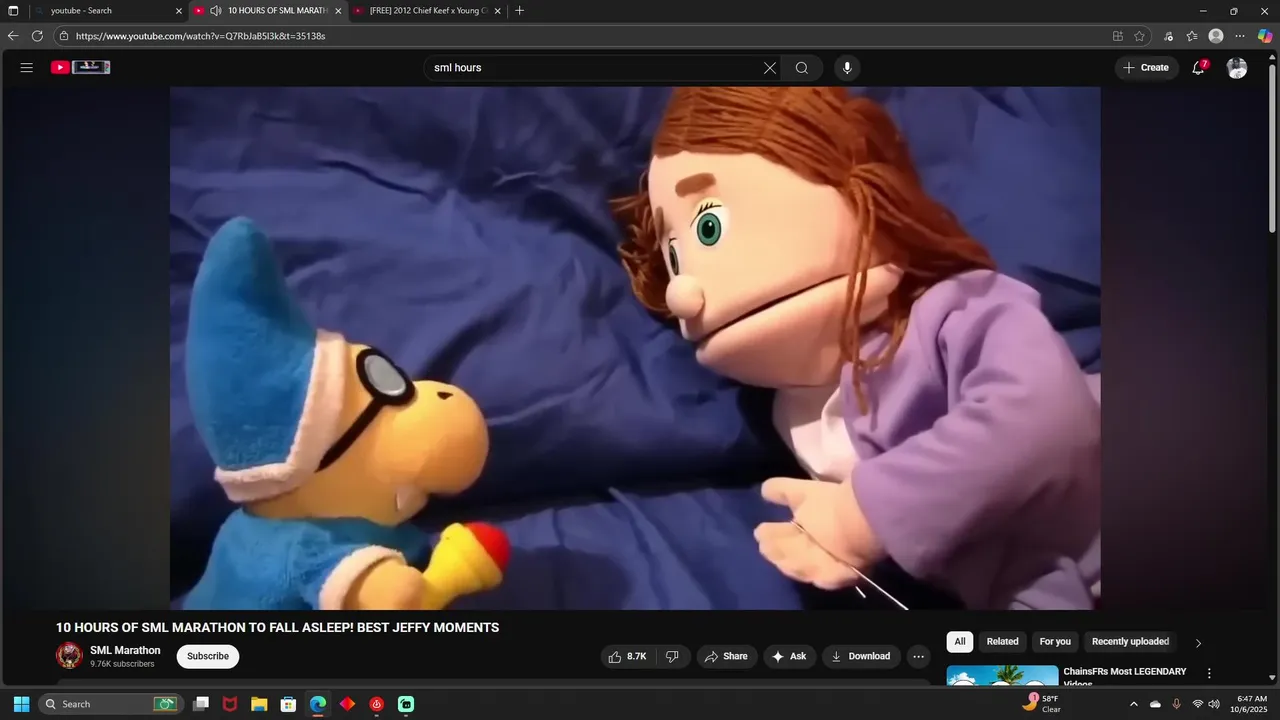
Task: Refresh the current page
Action: click(x=37, y=36)
